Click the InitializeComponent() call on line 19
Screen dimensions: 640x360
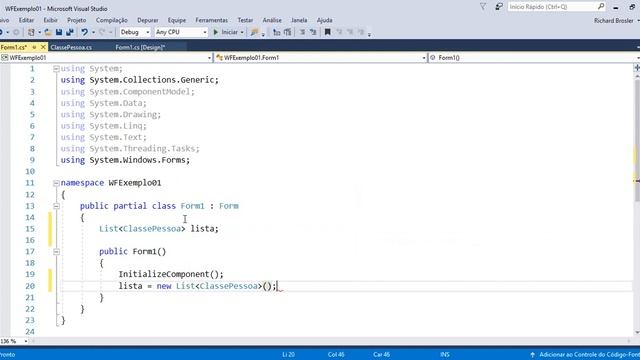[x=171, y=274]
